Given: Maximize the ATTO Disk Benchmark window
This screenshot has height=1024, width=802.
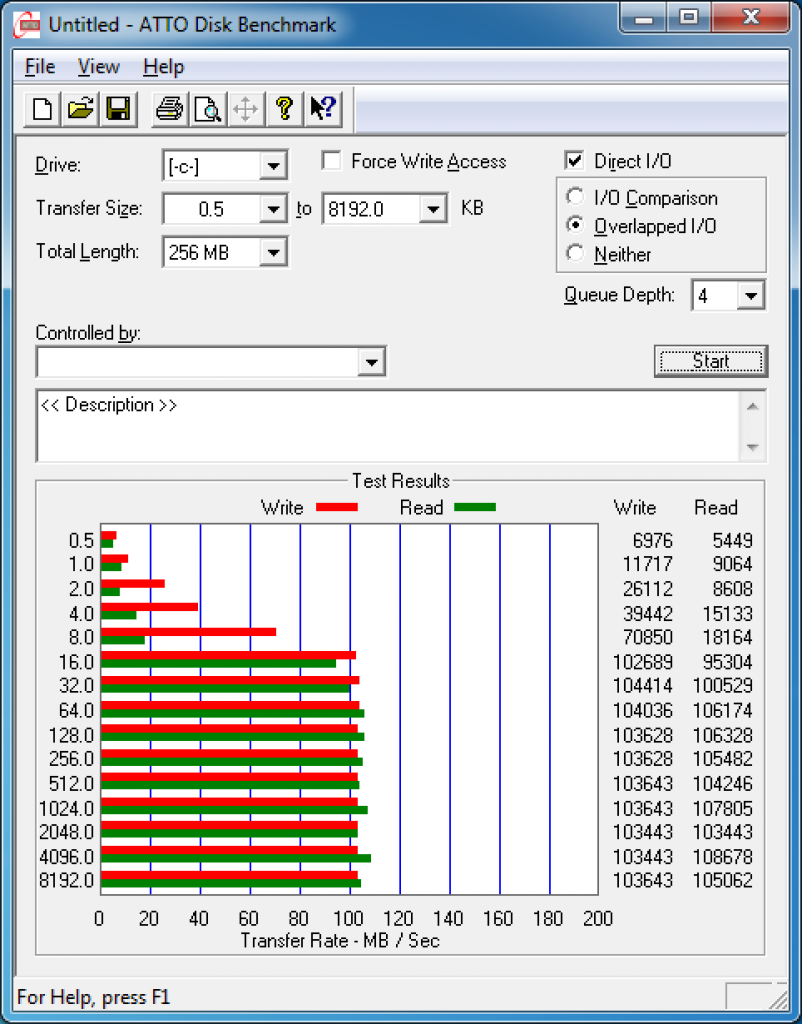Looking at the screenshot, I should [x=688, y=18].
